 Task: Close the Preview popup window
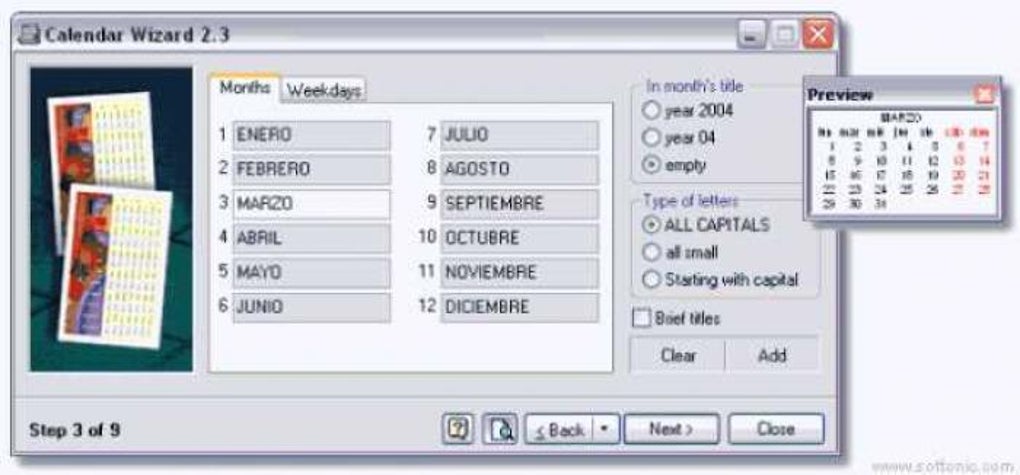coord(984,94)
